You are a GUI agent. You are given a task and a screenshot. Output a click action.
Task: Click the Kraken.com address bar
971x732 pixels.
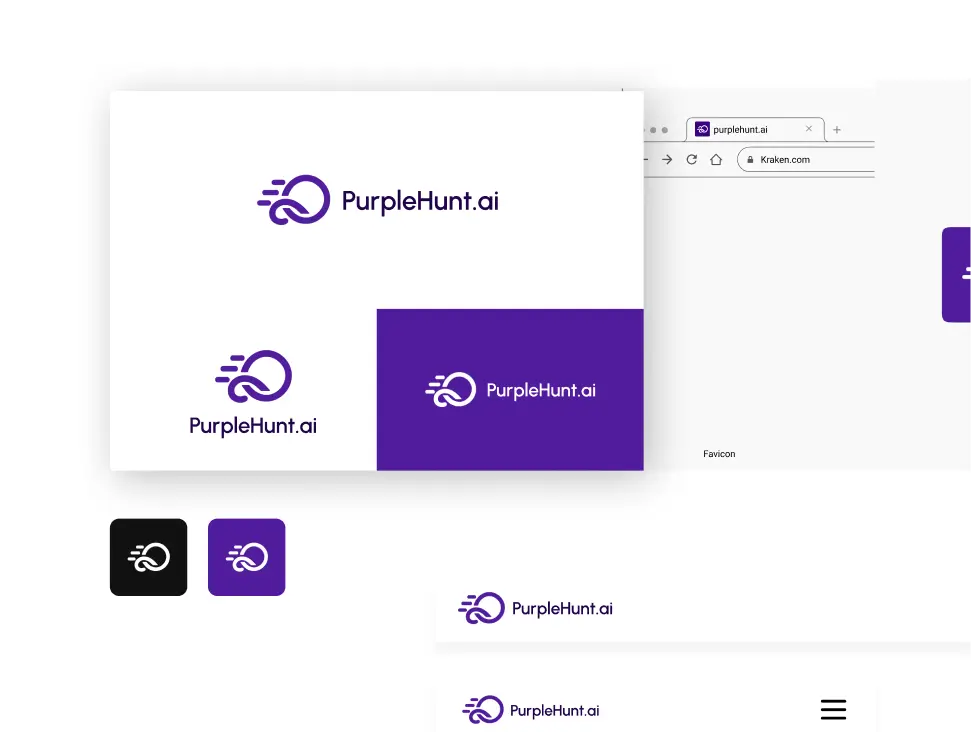tap(810, 160)
